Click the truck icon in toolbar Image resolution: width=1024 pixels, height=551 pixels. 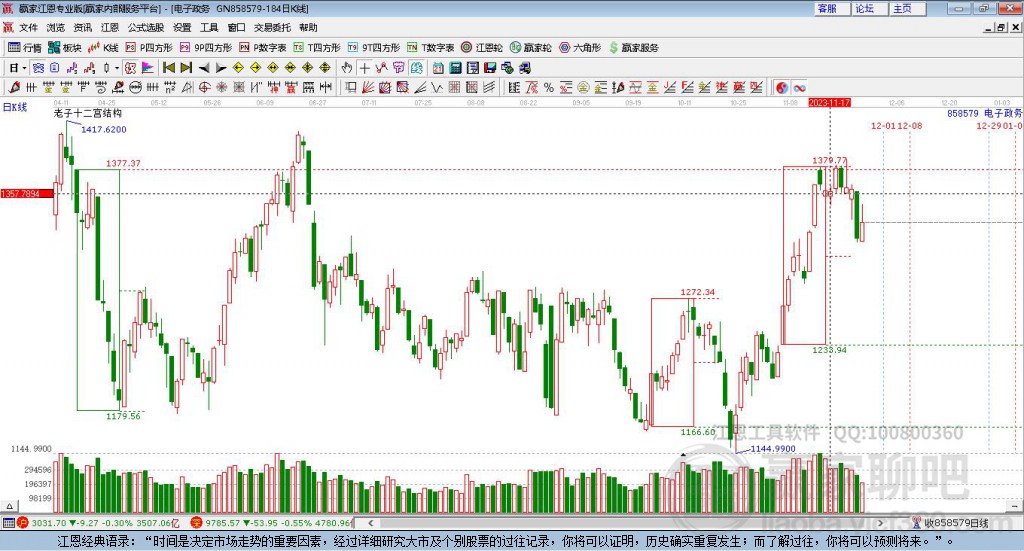click(x=524, y=67)
